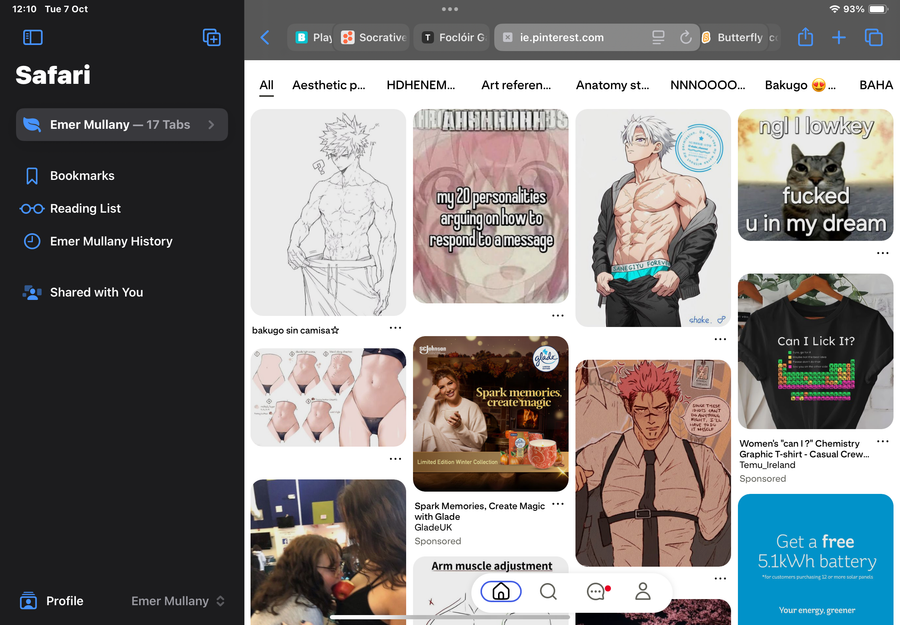Image resolution: width=900 pixels, height=625 pixels.
Task: Toggle the Safari sidebar icon
Action: coord(33,38)
